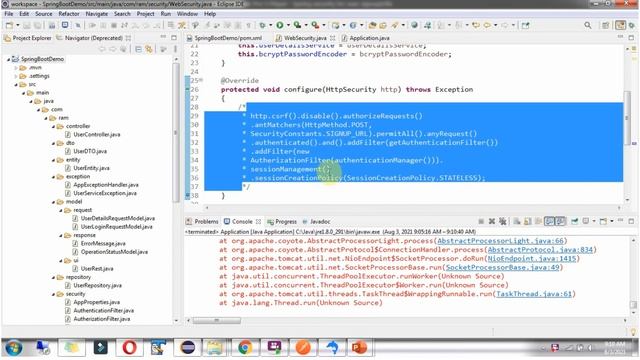Collapse the SpringBootDemo project node
This screenshot has height=360, width=640.
[x=9, y=59]
